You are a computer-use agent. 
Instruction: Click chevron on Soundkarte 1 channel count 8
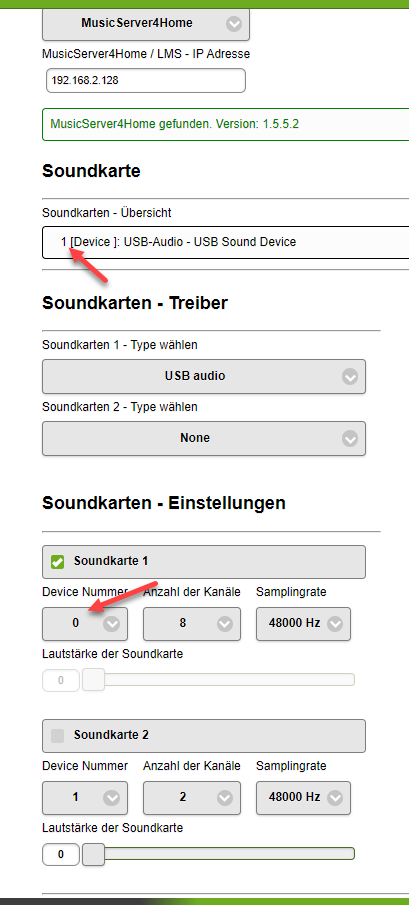click(x=224, y=624)
